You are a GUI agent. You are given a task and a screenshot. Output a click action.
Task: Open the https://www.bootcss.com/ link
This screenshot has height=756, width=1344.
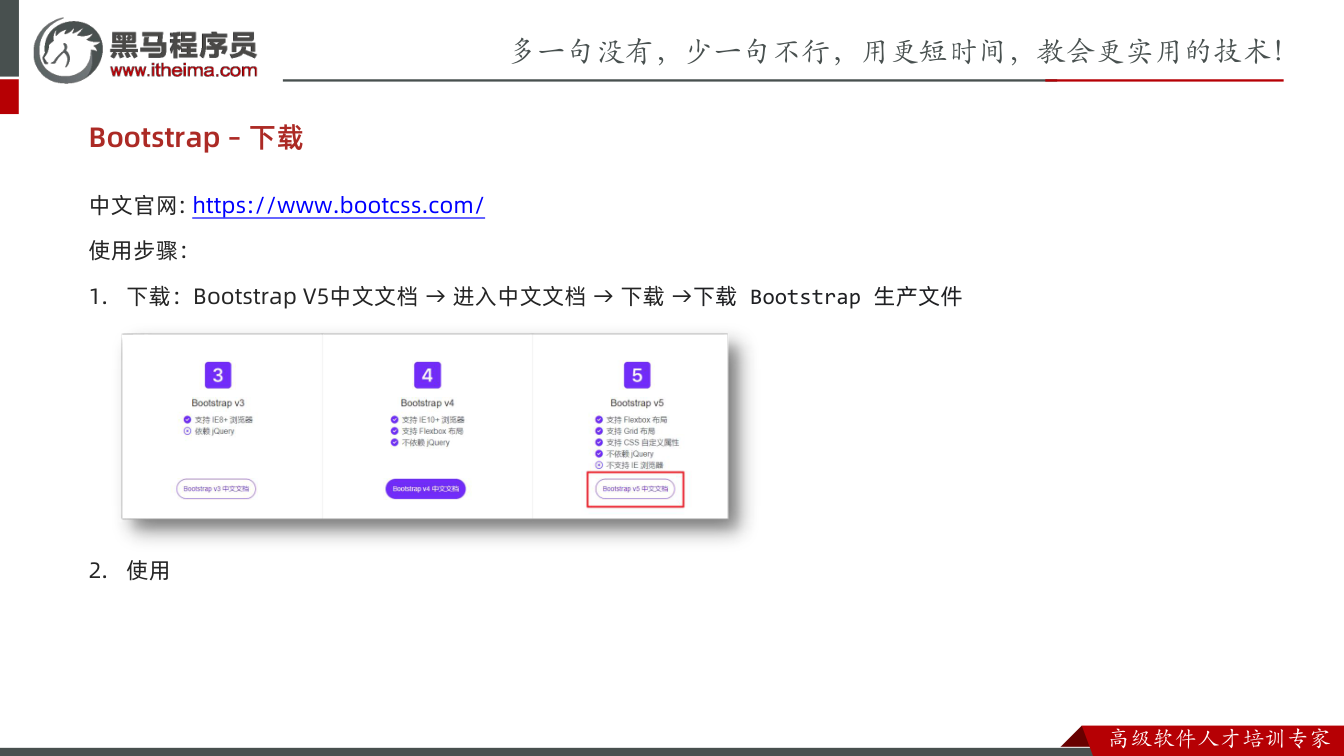(338, 206)
